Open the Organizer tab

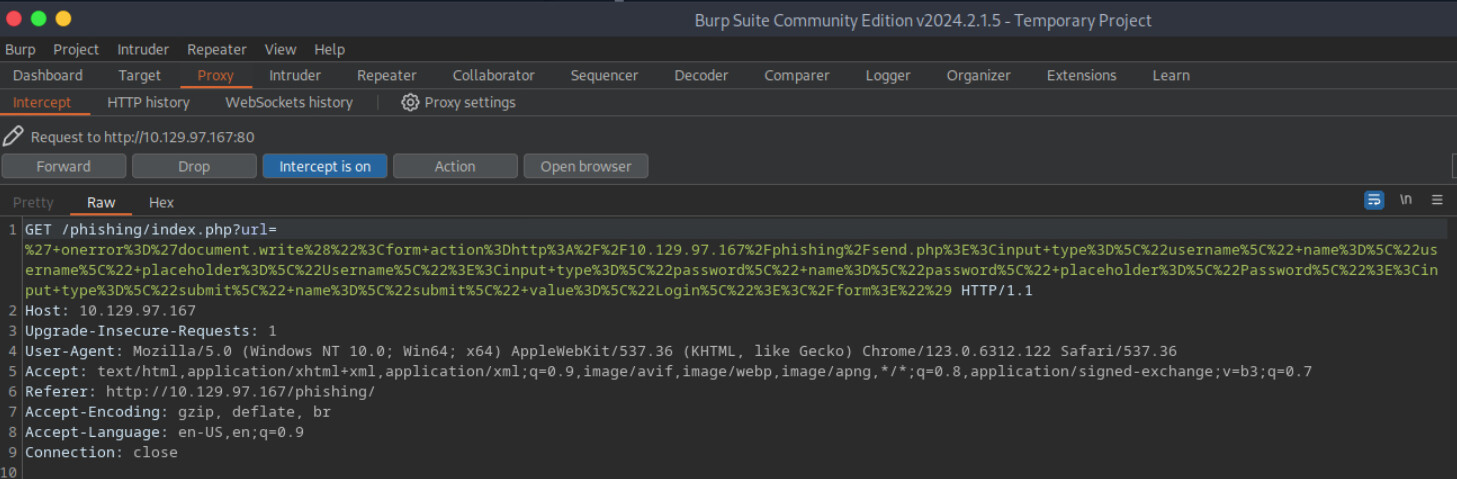coord(979,75)
